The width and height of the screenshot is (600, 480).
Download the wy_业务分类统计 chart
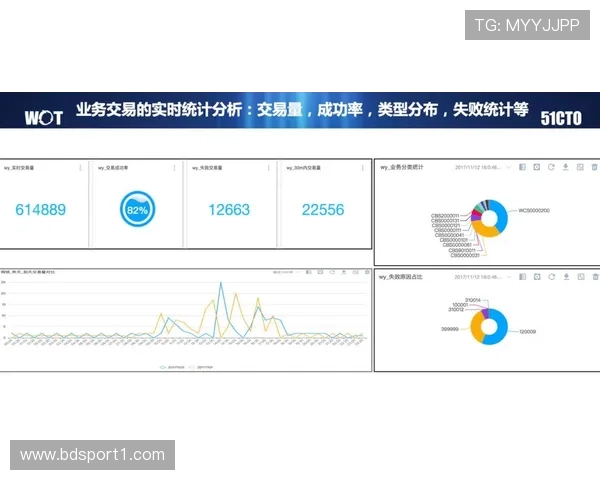(x=566, y=167)
